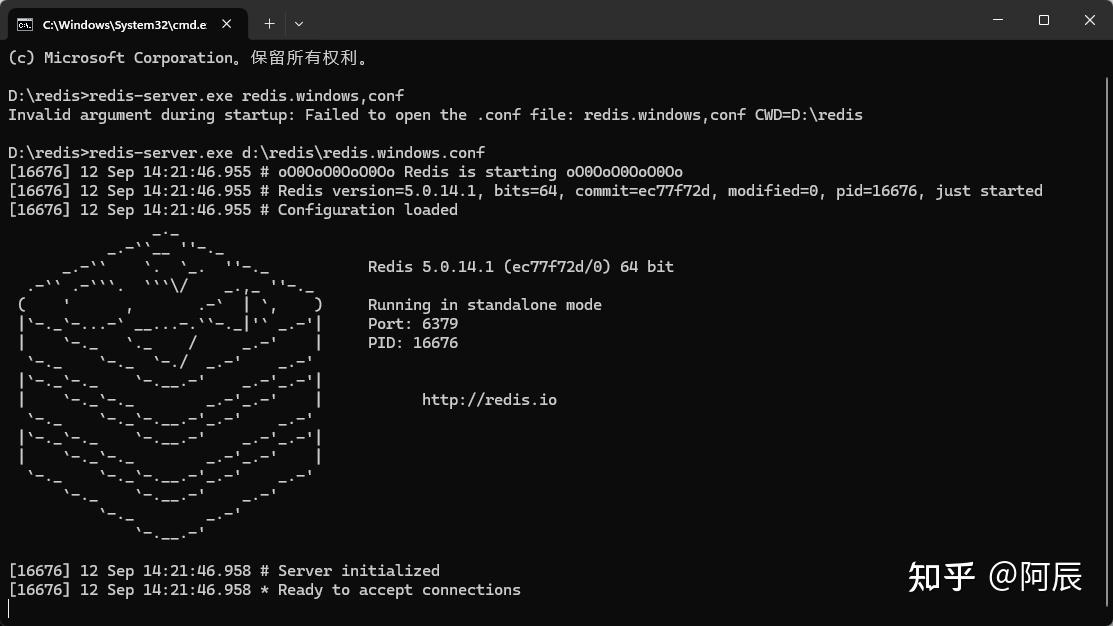The width and height of the screenshot is (1113, 626).
Task: Expand the new tab profile dropdown
Action: pyautogui.click(x=299, y=22)
